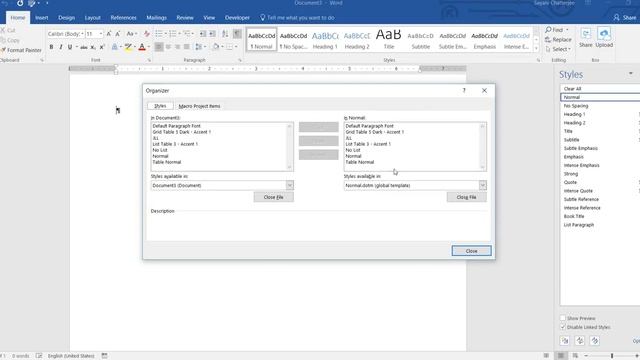Click Close button at bottom of Organizer

[x=471, y=251]
